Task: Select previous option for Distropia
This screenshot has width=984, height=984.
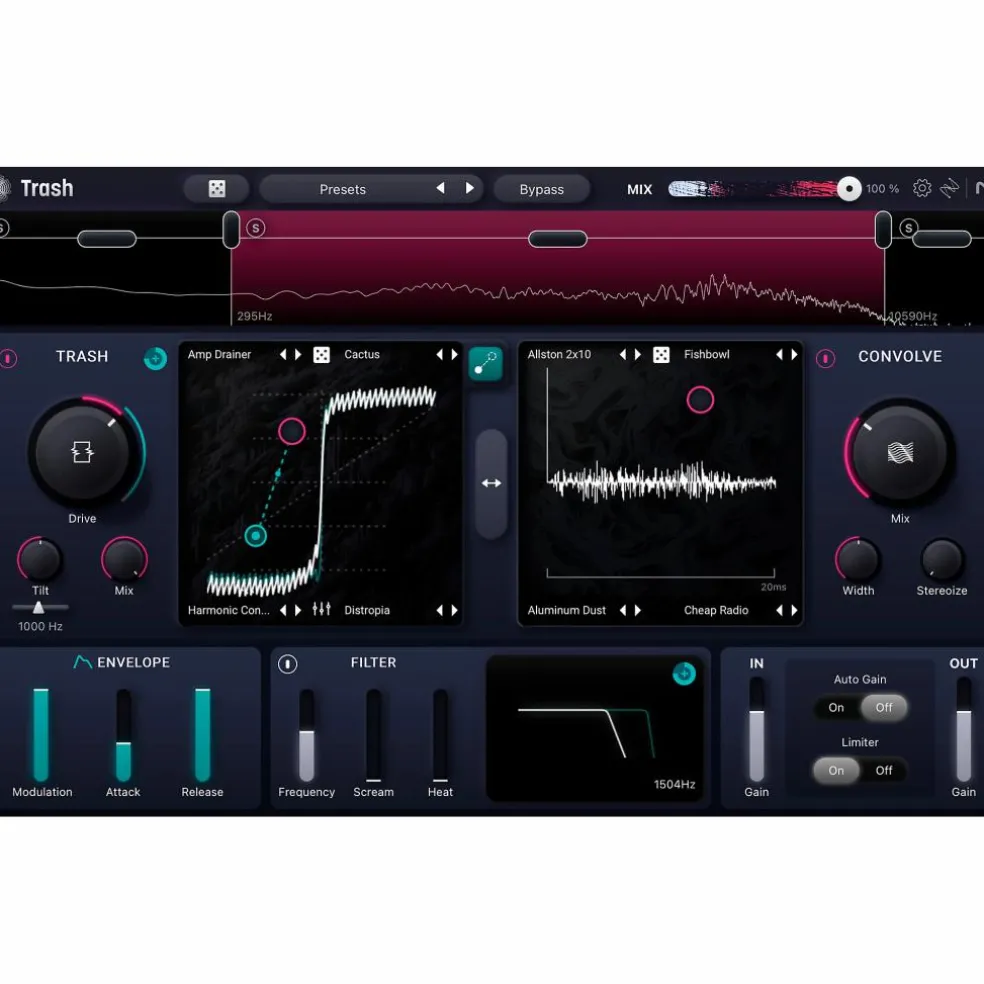Action: click(439, 610)
